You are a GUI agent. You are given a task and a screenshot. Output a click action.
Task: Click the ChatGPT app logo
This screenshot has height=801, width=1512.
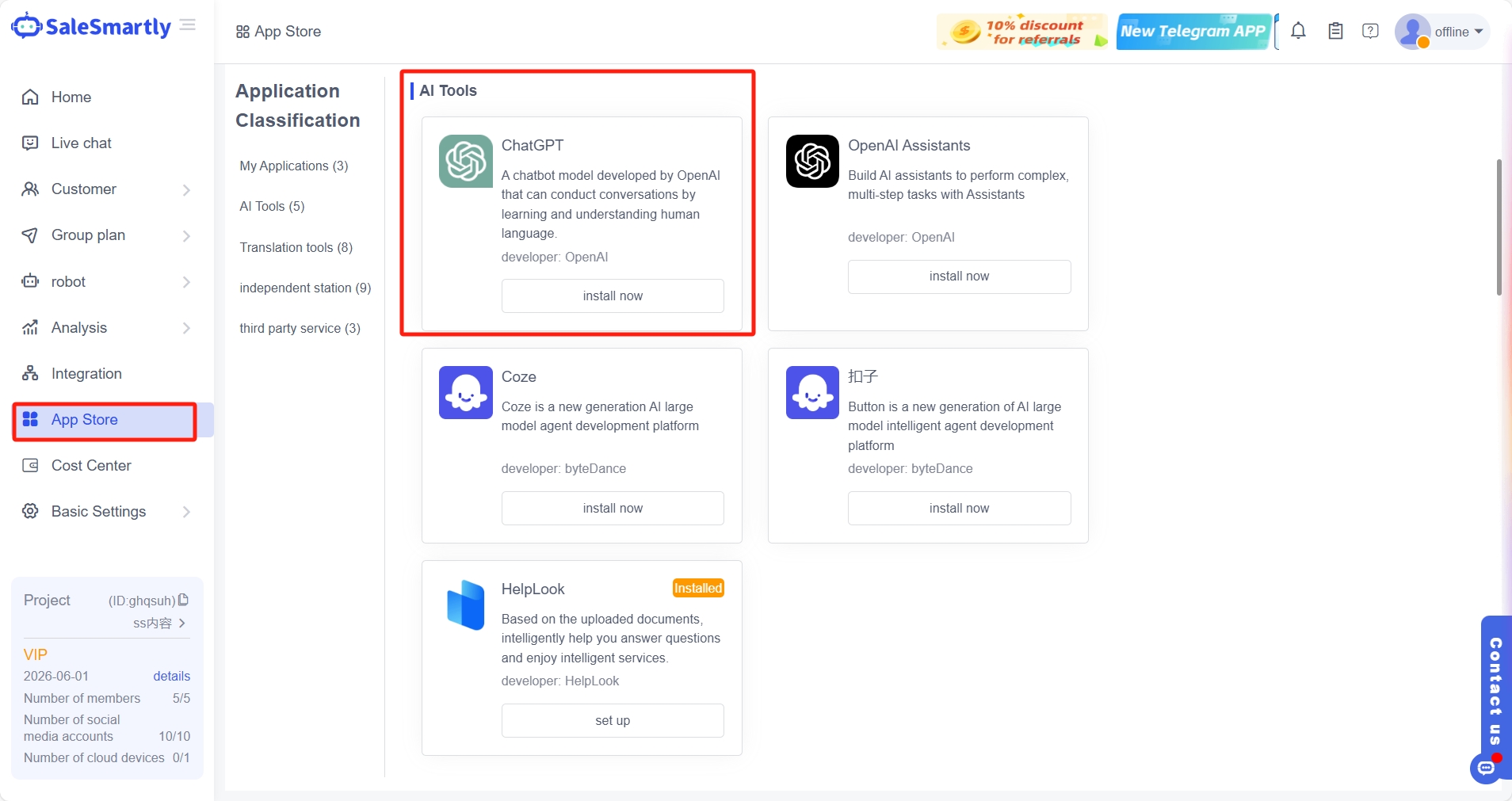pos(466,161)
